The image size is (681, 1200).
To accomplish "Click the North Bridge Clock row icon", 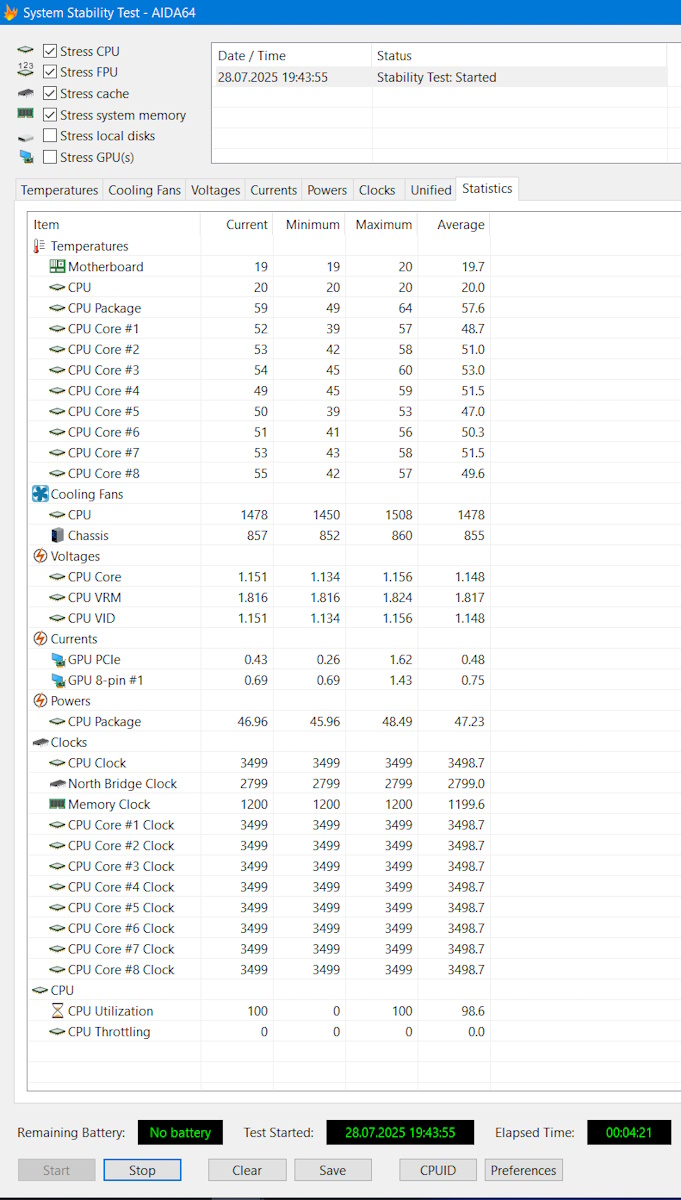I will [57, 784].
